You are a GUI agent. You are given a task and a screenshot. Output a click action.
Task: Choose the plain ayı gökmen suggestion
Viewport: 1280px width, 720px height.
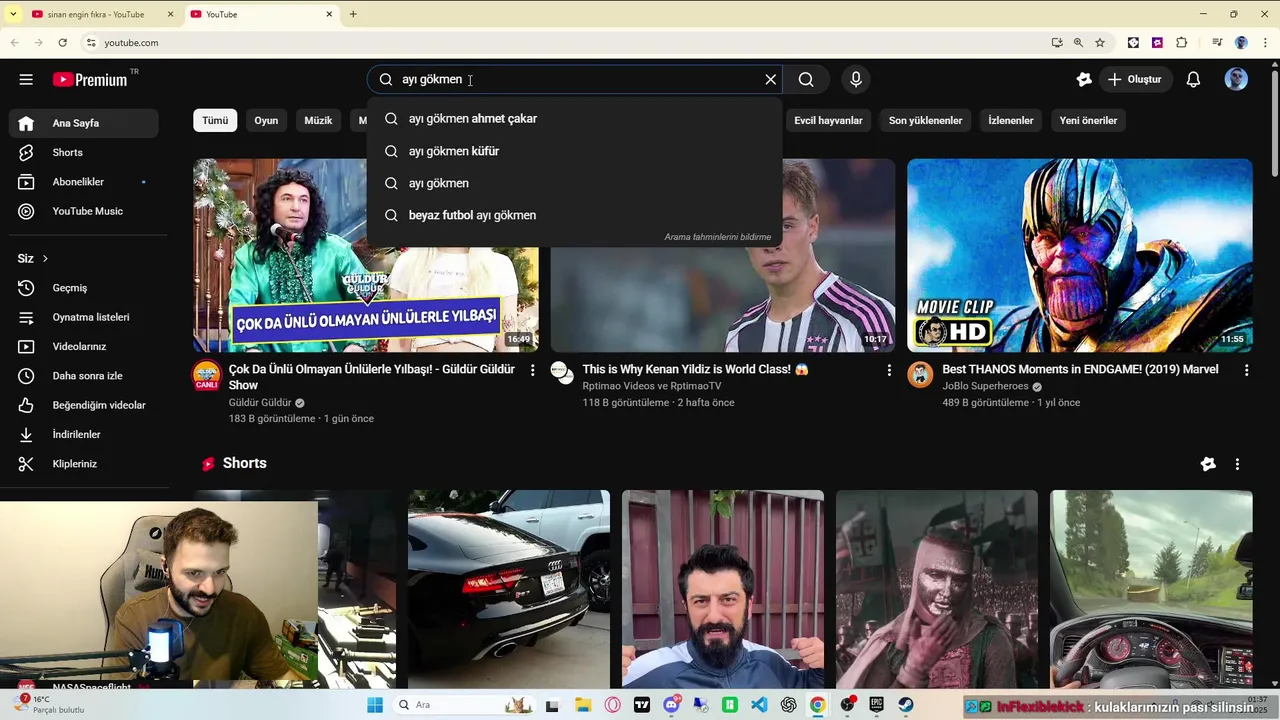(574, 183)
